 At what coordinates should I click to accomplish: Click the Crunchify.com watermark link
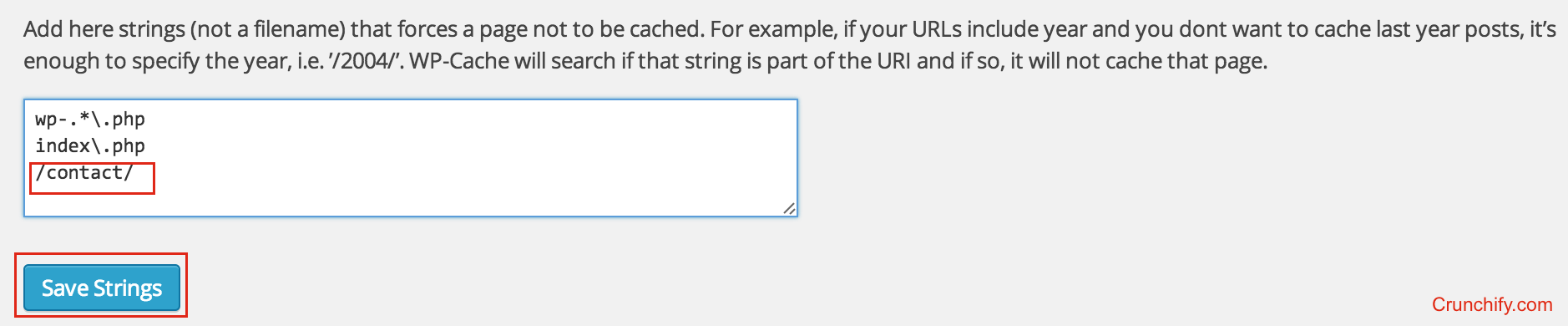[x=1492, y=305]
